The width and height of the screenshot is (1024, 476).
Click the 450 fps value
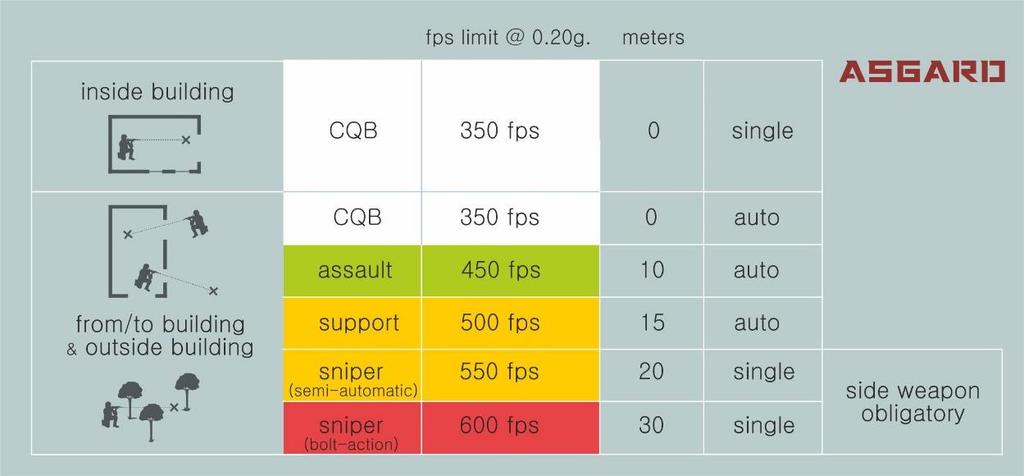(500, 270)
